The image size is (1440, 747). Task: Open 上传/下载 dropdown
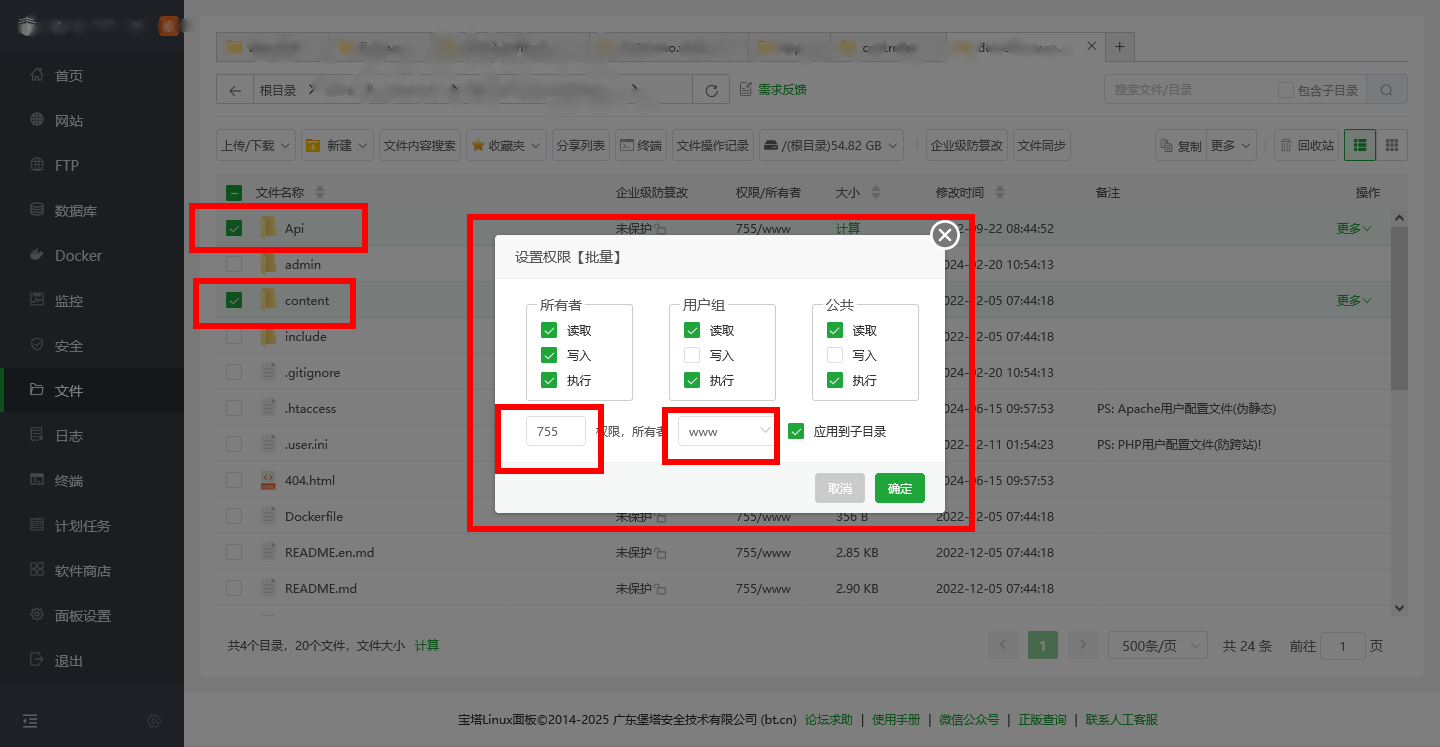click(256, 145)
